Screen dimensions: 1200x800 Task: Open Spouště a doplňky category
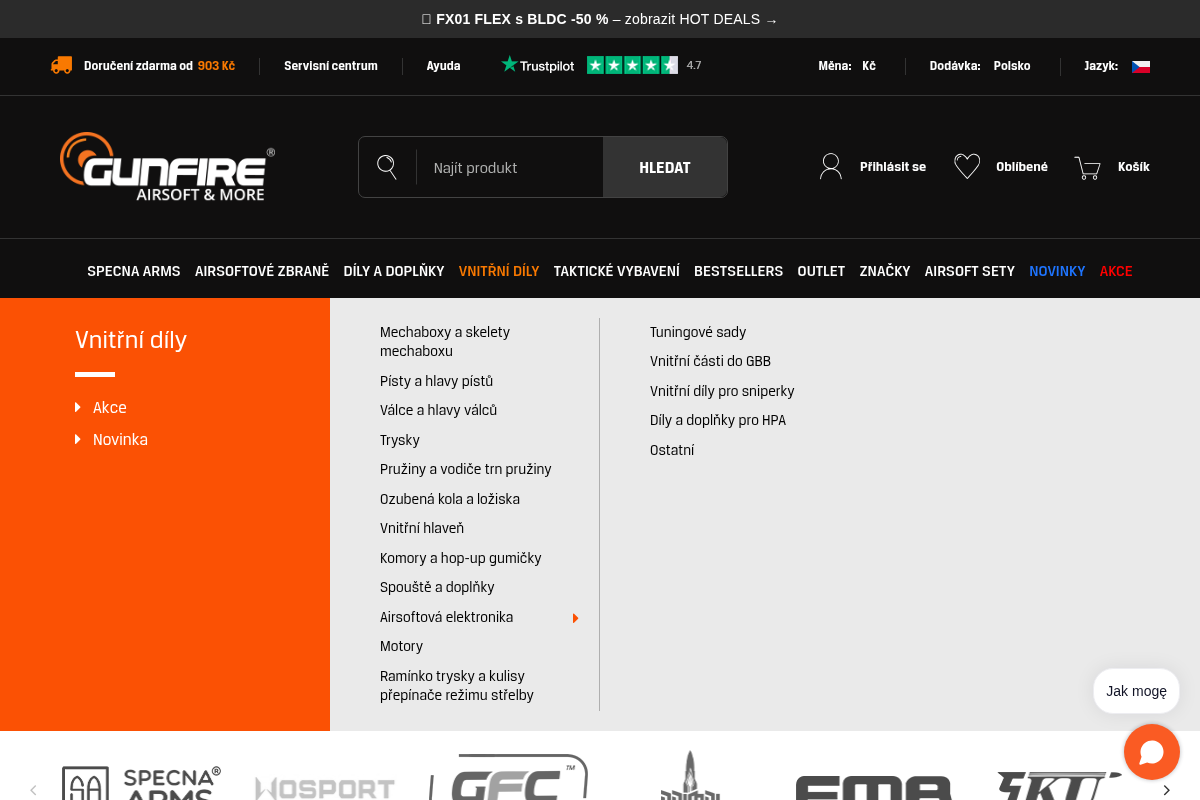point(437,587)
